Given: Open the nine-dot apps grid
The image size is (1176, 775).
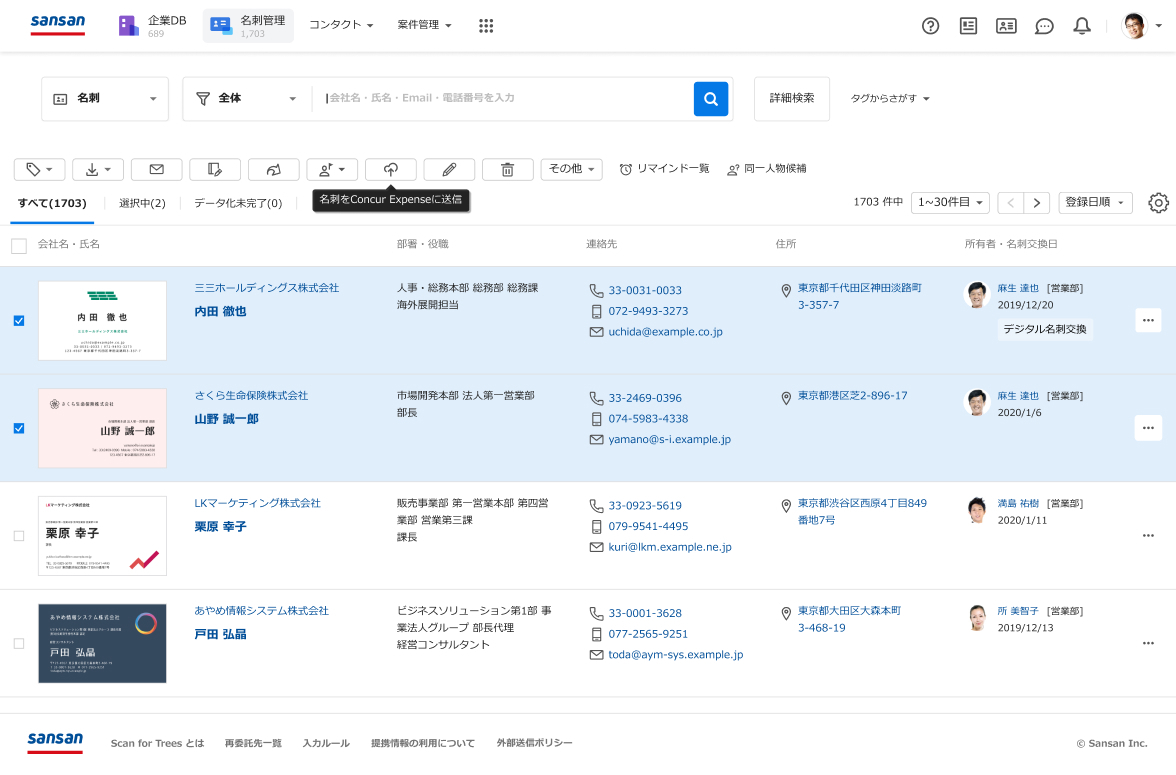Looking at the screenshot, I should coord(486,26).
